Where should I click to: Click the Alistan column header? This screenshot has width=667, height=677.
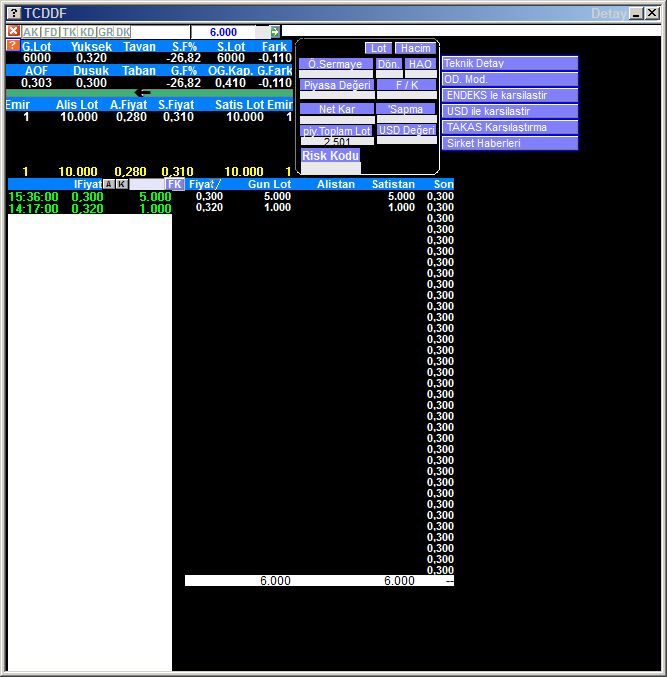335,184
